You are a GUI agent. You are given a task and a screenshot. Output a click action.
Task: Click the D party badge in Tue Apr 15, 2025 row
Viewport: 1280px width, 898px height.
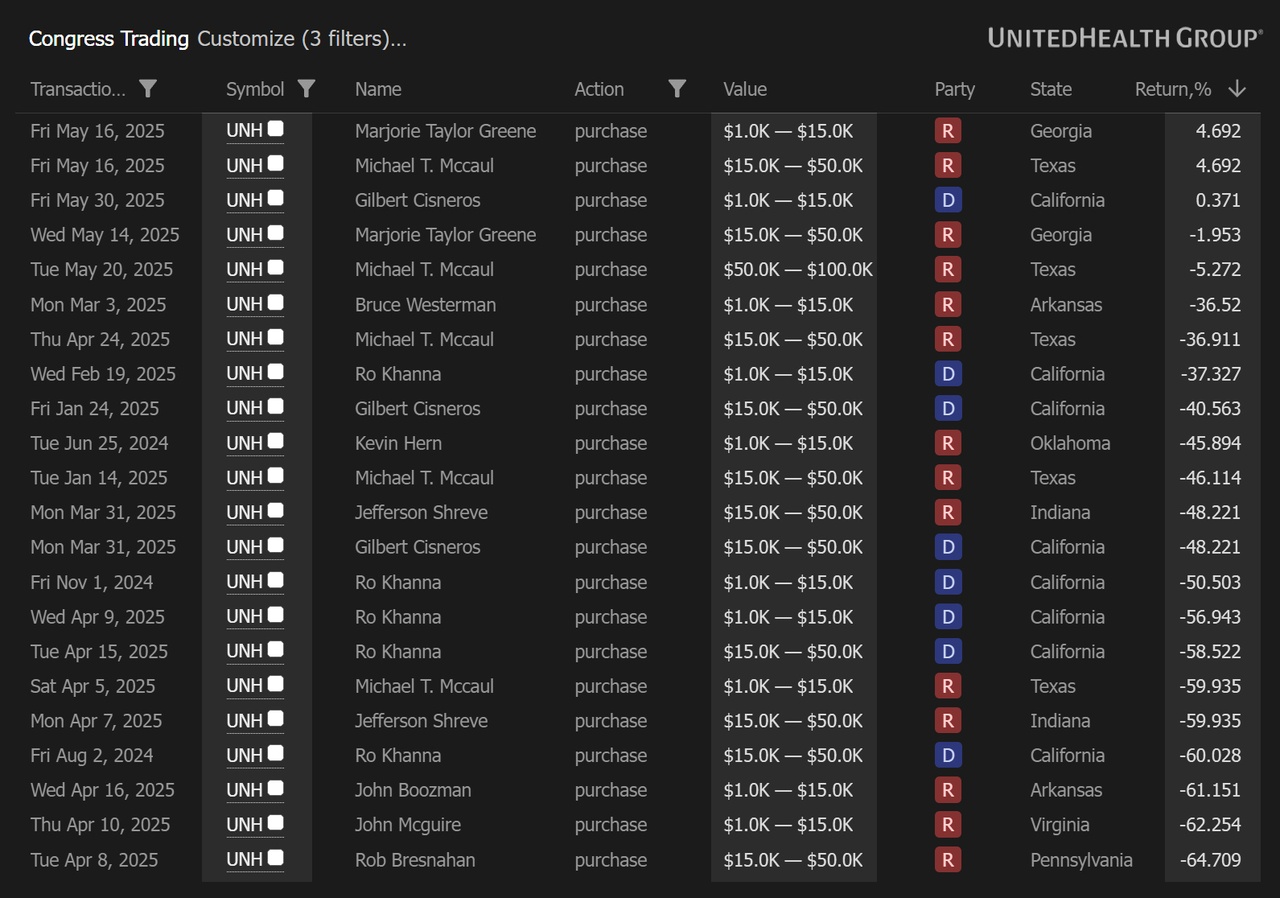pyautogui.click(x=947, y=651)
